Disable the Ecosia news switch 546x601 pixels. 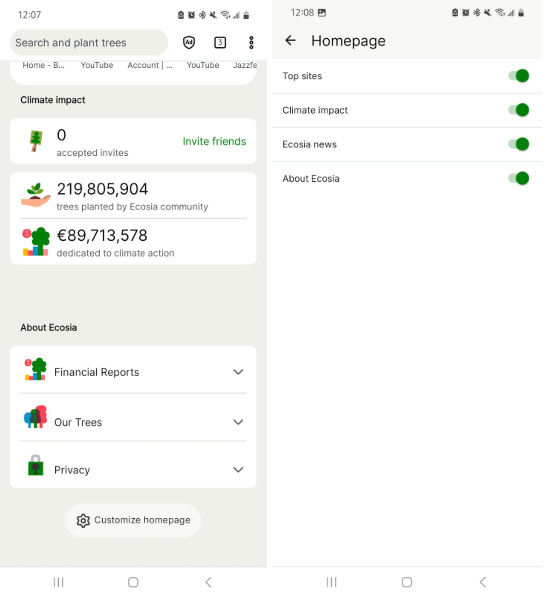pyautogui.click(x=519, y=144)
